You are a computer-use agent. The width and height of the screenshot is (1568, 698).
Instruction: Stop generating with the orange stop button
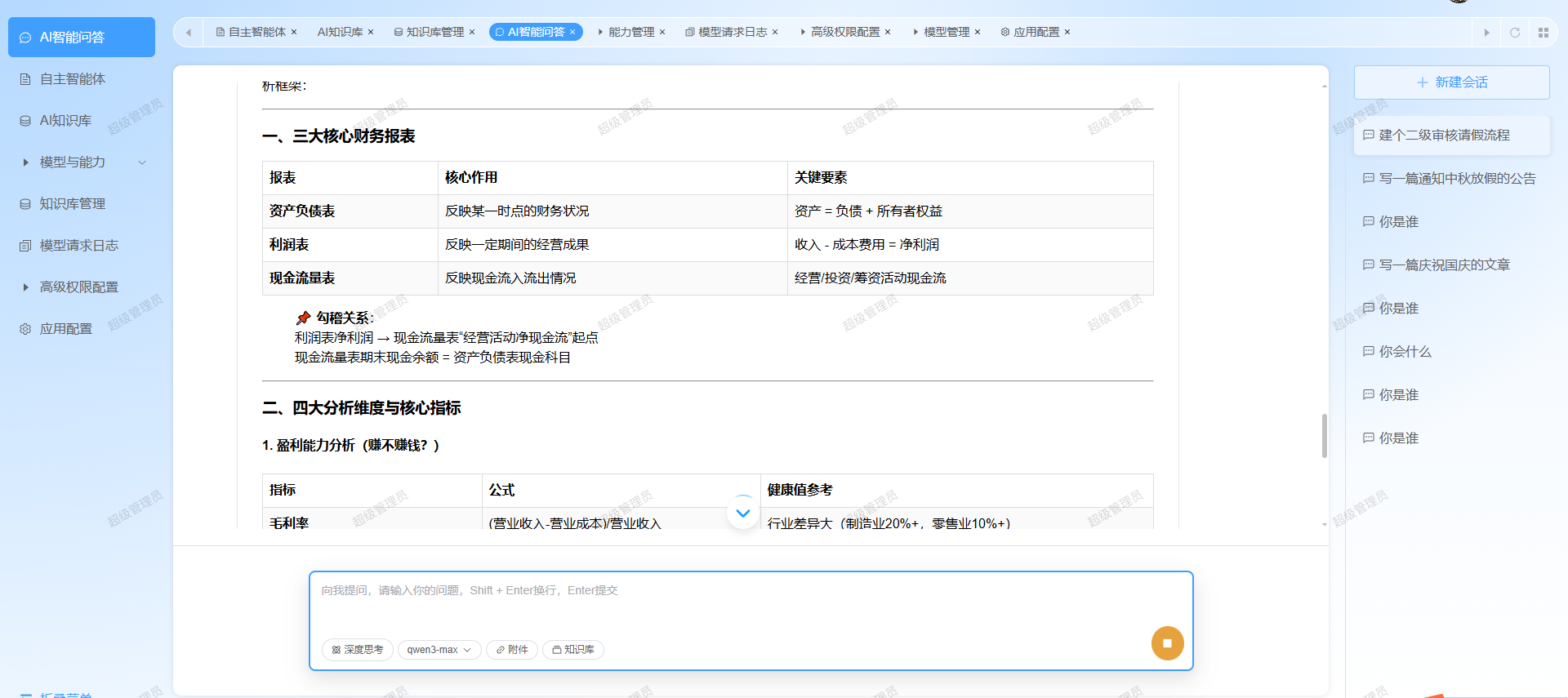coord(1168,643)
